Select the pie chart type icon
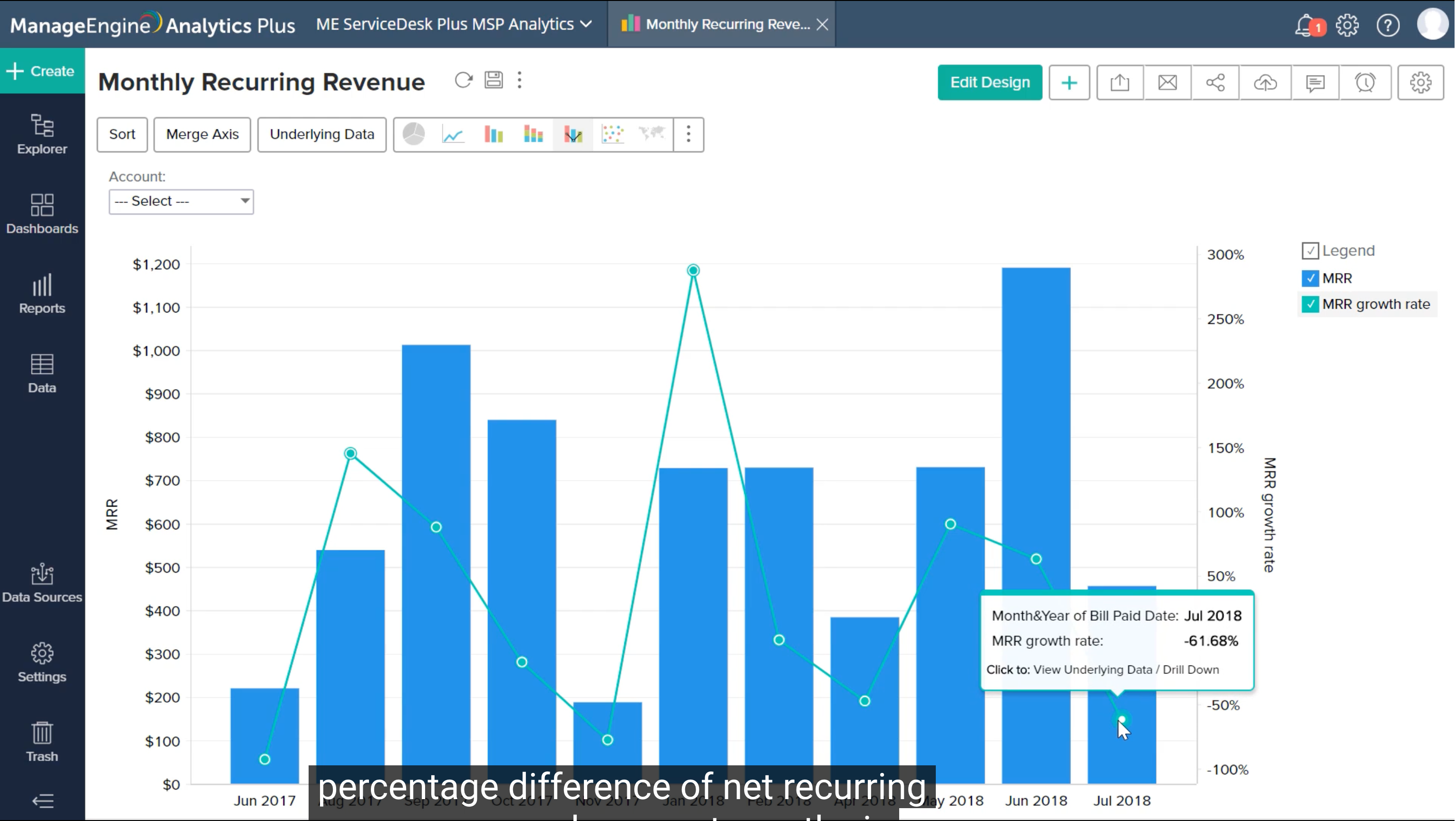The image size is (1456, 821). coord(413,135)
